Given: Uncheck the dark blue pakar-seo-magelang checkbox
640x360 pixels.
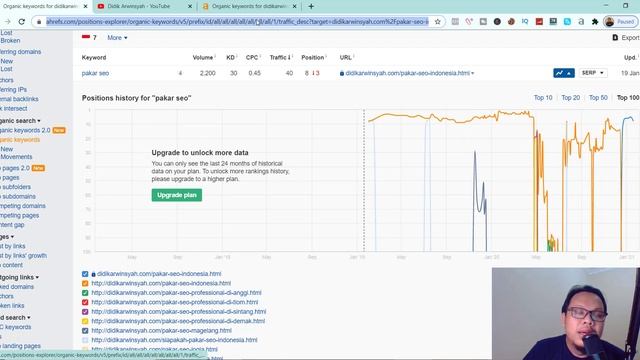Looking at the screenshot, I should [x=85, y=331].
